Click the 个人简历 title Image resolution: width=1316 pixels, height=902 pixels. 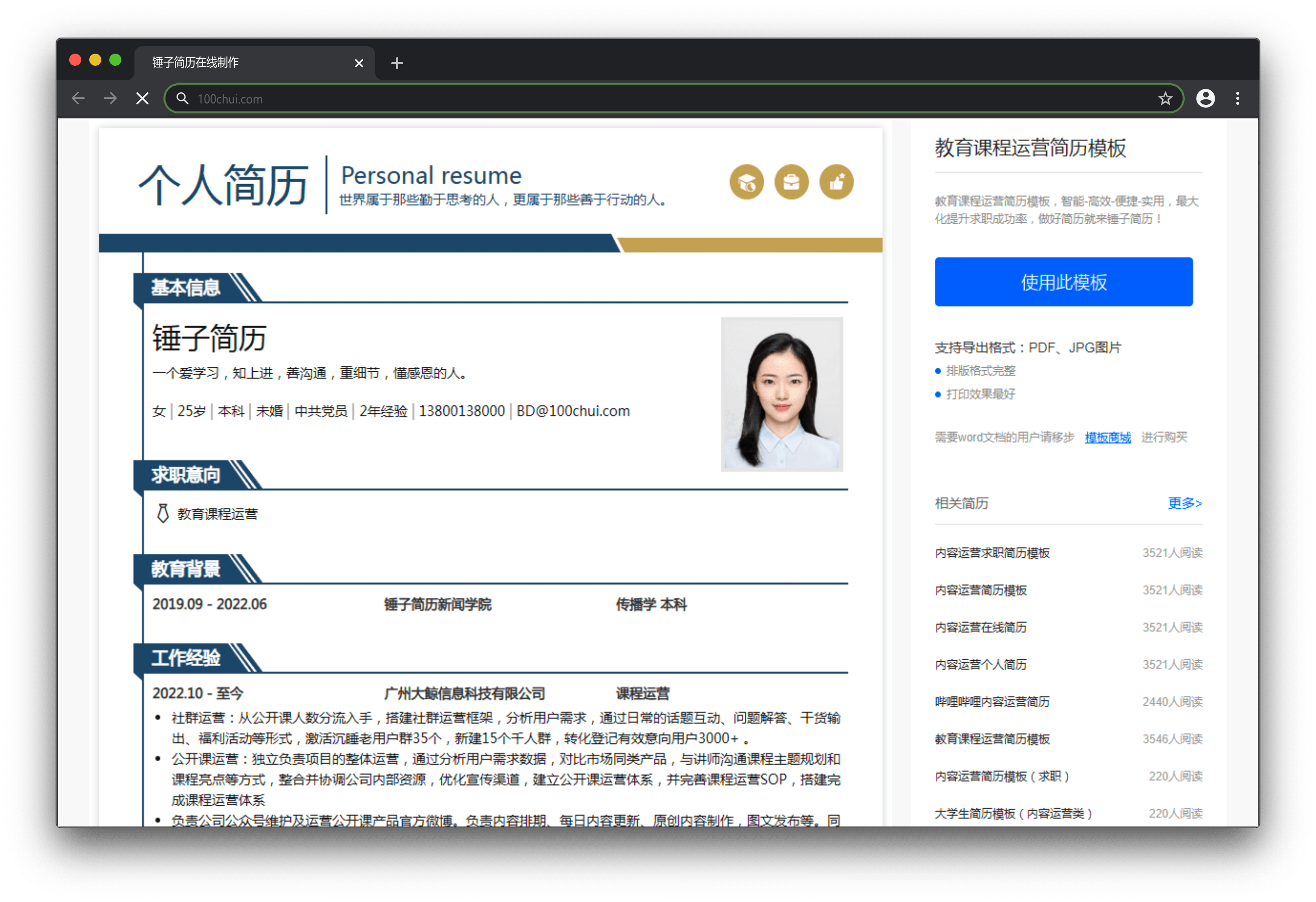tap(223, 185)
